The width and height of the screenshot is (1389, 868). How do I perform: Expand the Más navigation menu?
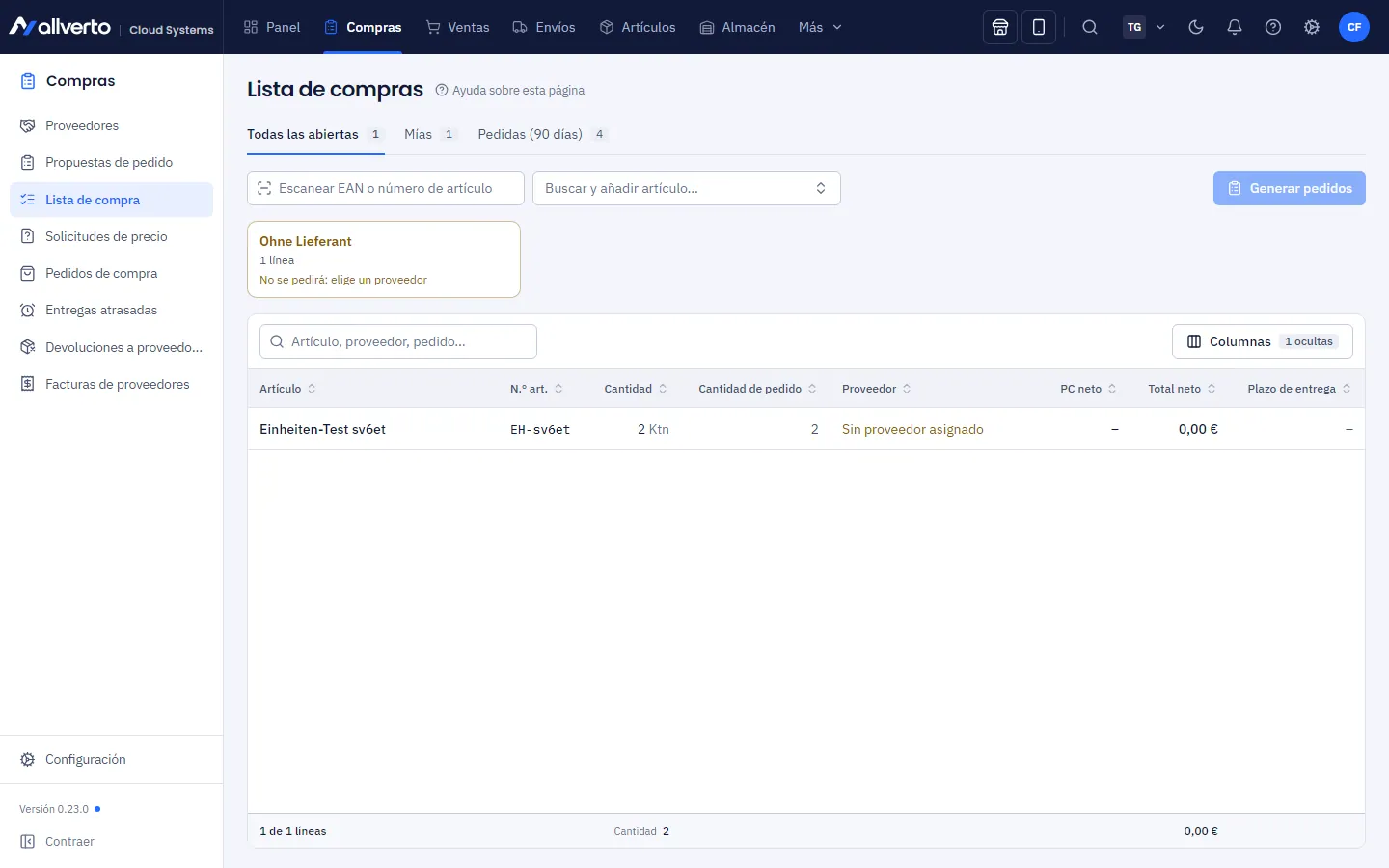point(820,27)
